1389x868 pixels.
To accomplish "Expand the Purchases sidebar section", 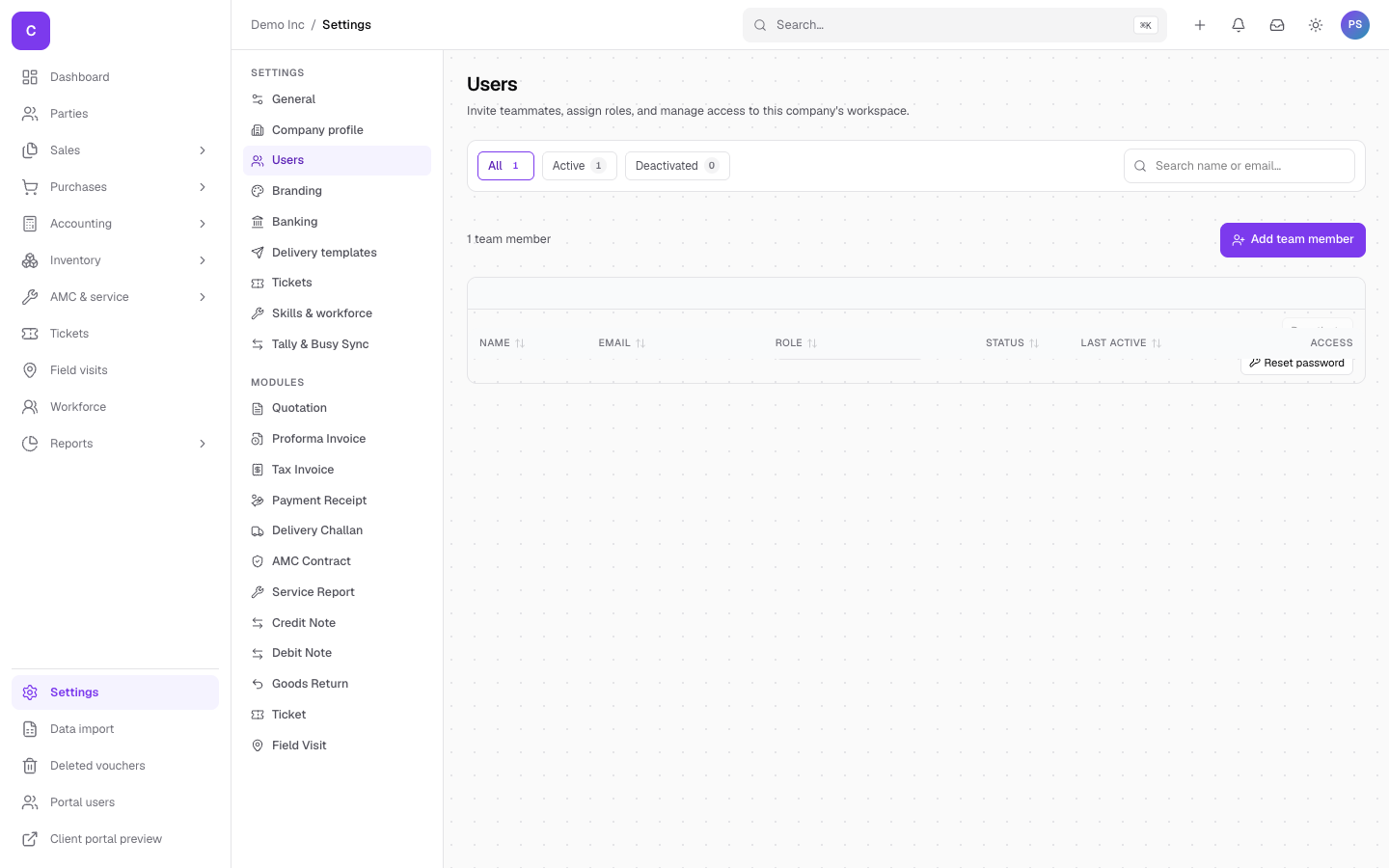I will coord(115,187).
